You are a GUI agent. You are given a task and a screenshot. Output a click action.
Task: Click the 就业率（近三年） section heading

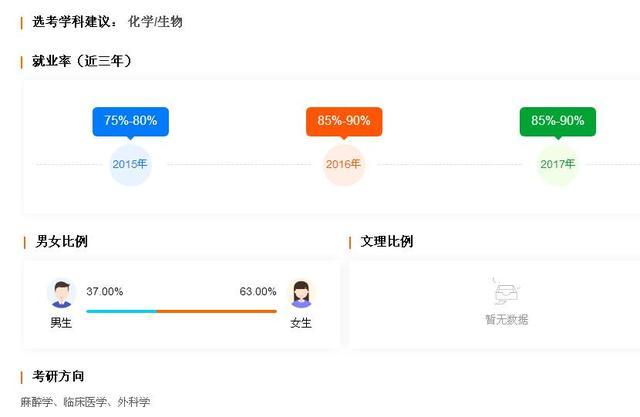pos(82,61)
